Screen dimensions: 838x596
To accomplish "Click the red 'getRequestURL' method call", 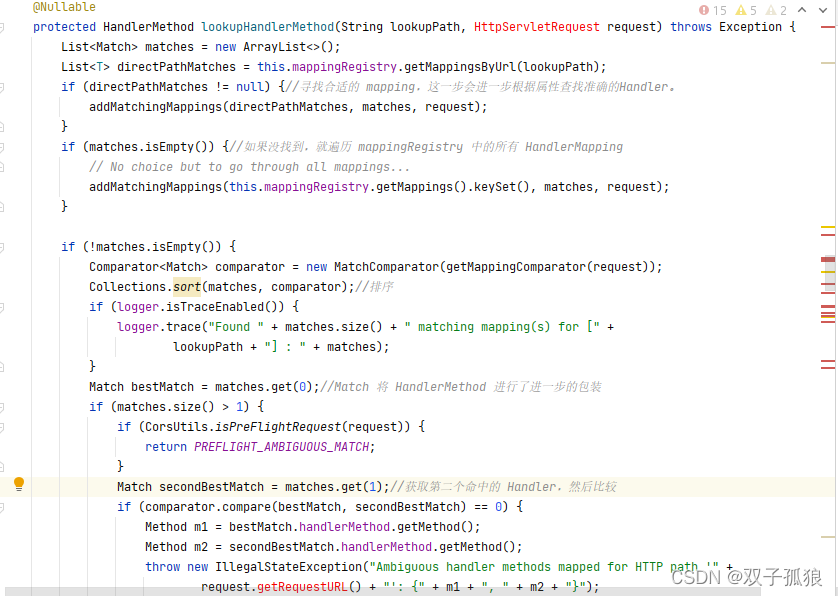I will pos(302,587).
